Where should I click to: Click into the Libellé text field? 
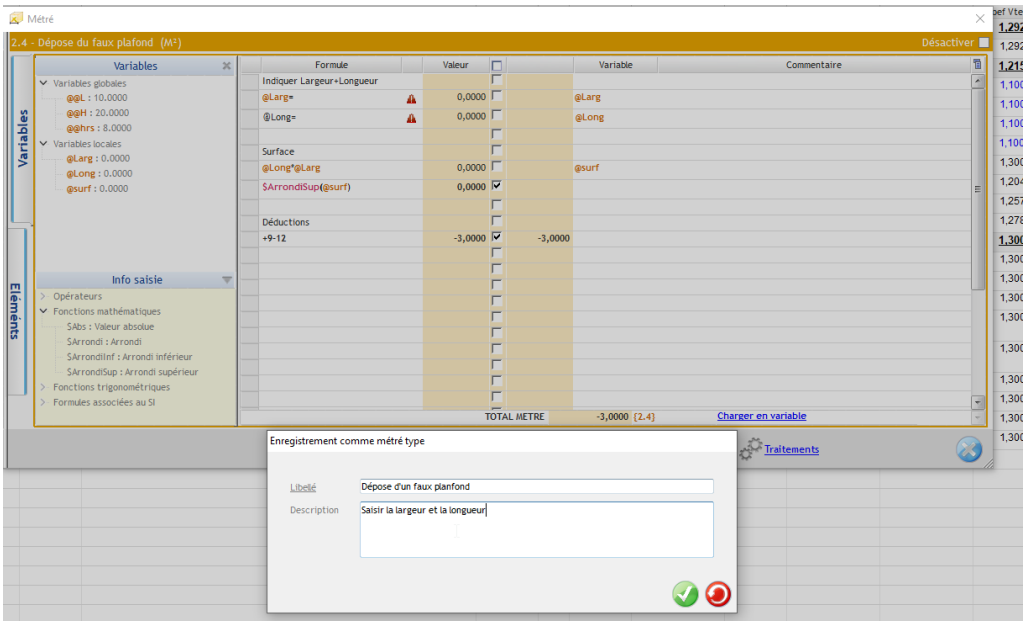point(536,487)
